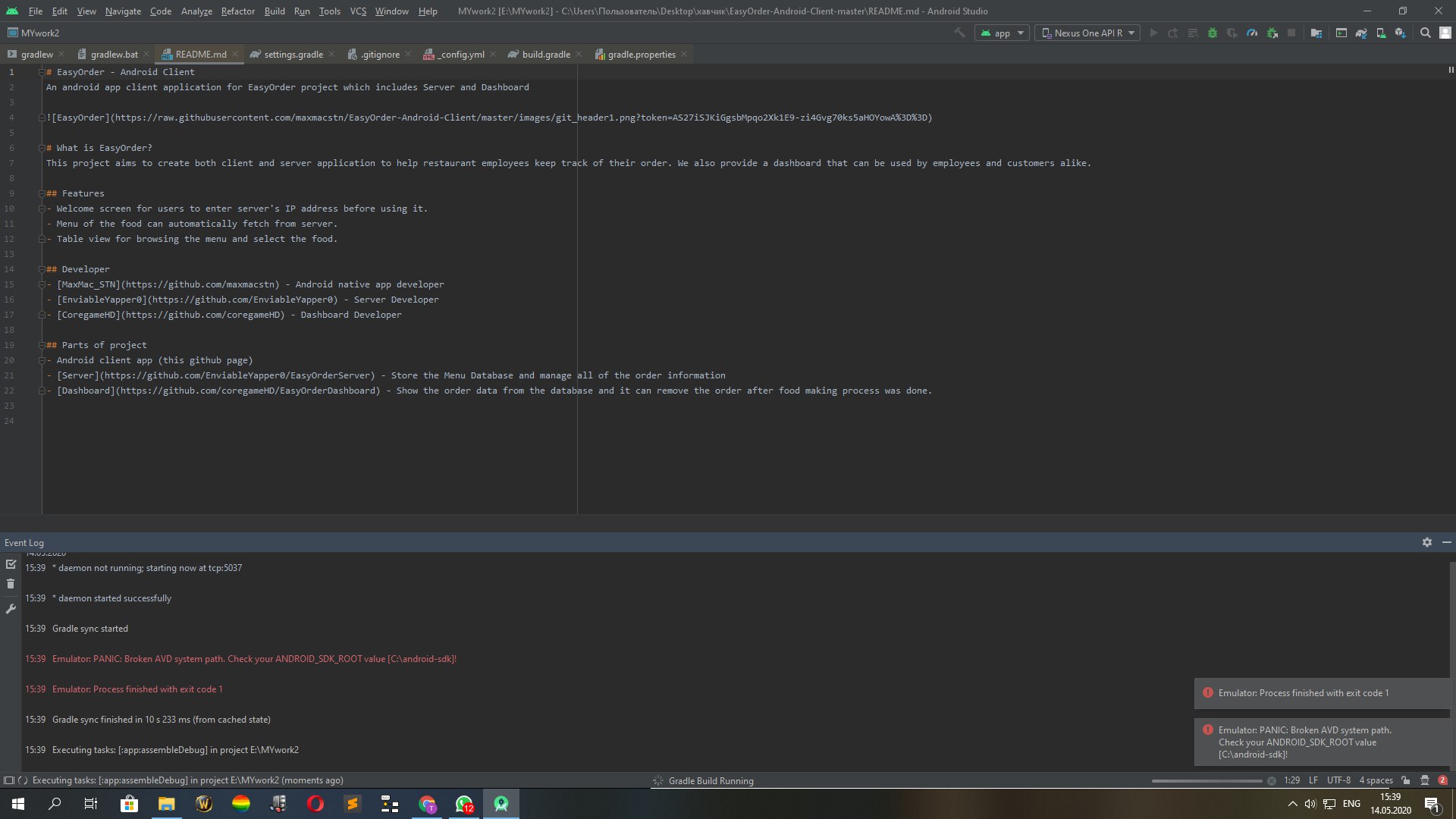Screen dimensions: 1456x819
Task: Click the Run Anything icon
Action: (1341, 33)
